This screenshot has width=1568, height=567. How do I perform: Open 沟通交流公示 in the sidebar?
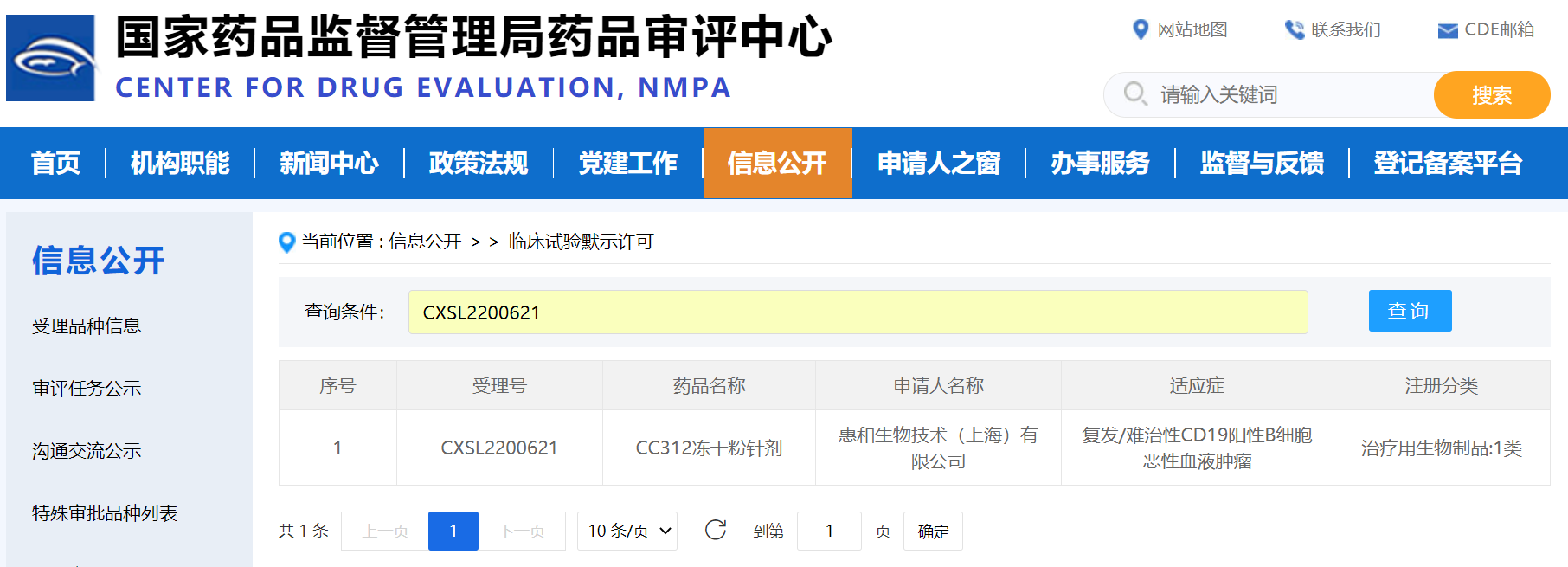pyautogui.click(x=87, y=451)
